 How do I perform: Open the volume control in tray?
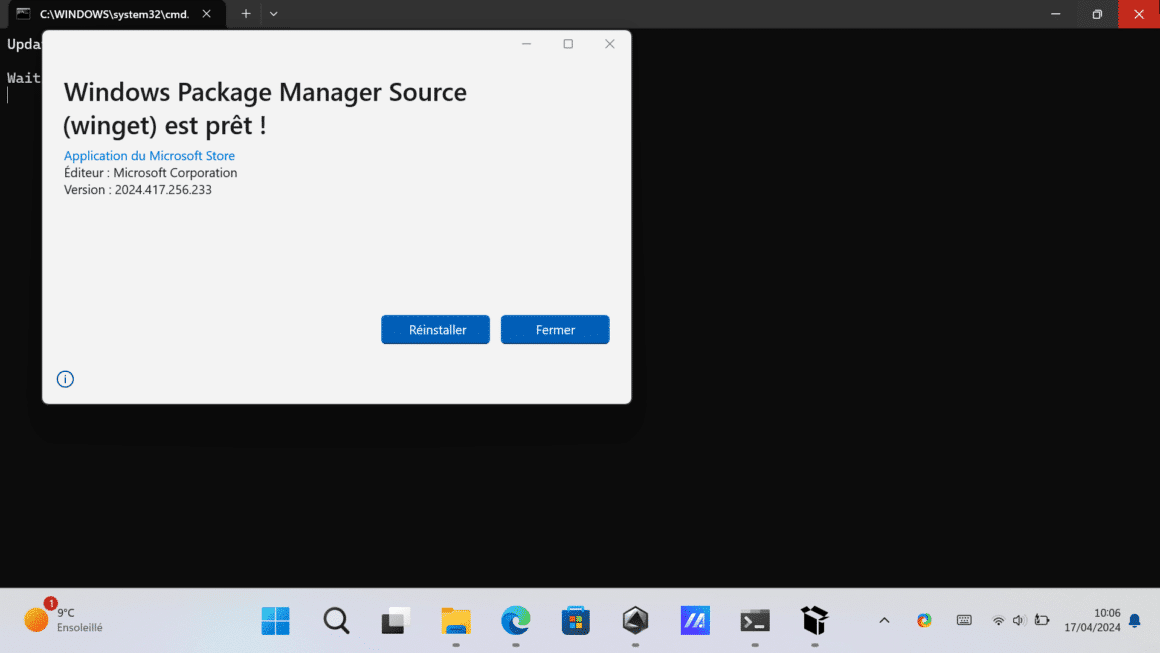1019,620
